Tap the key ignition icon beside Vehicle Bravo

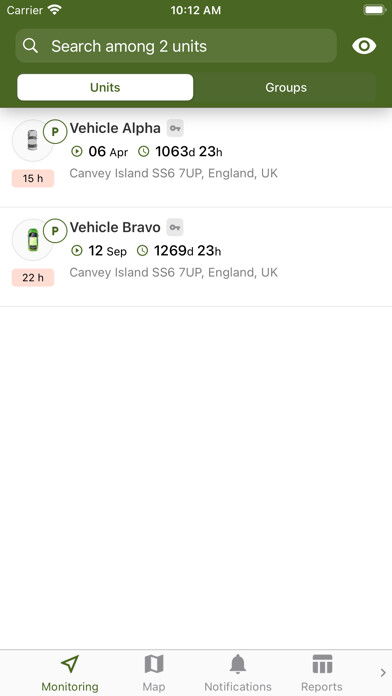pos(175,228)
